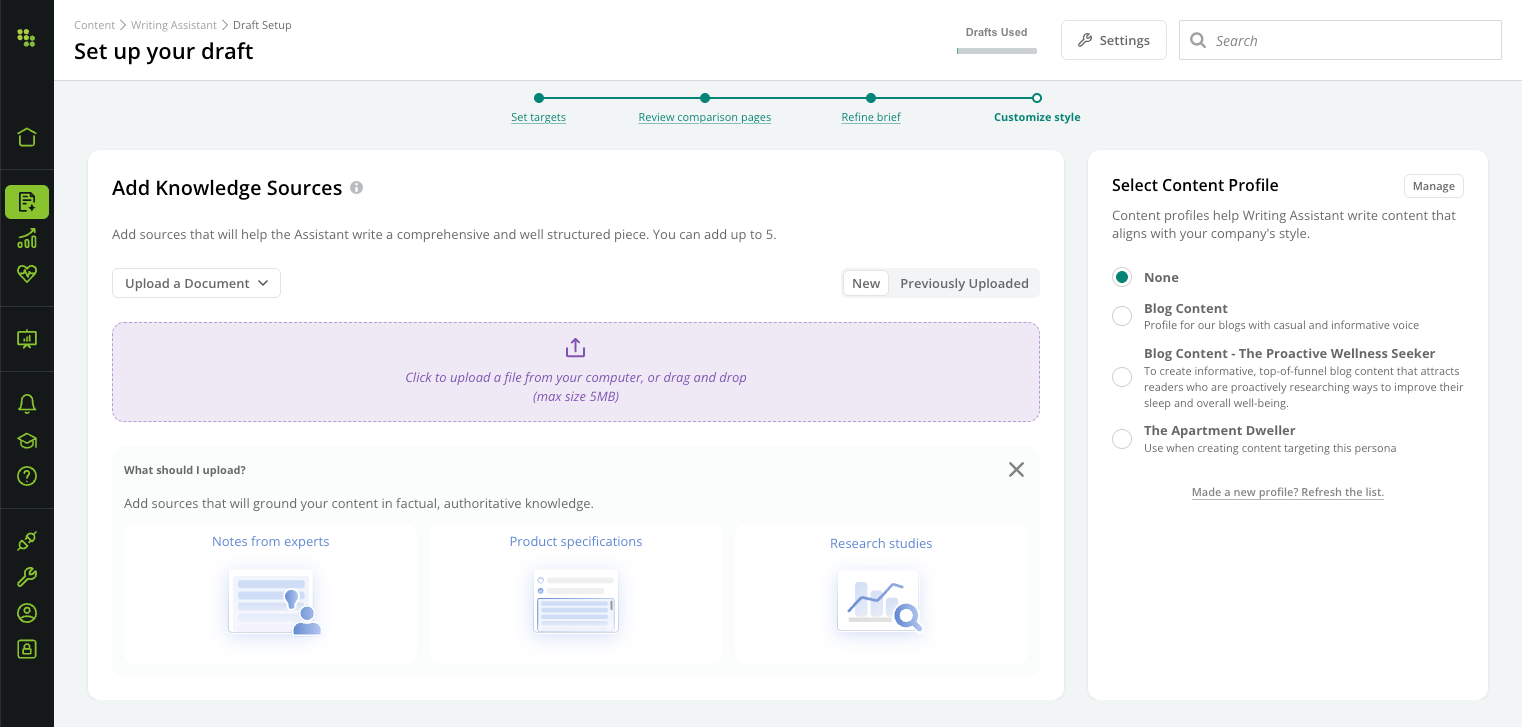1522x727 pixels.
Task: Click the Research studies heading
Action: 881,543
